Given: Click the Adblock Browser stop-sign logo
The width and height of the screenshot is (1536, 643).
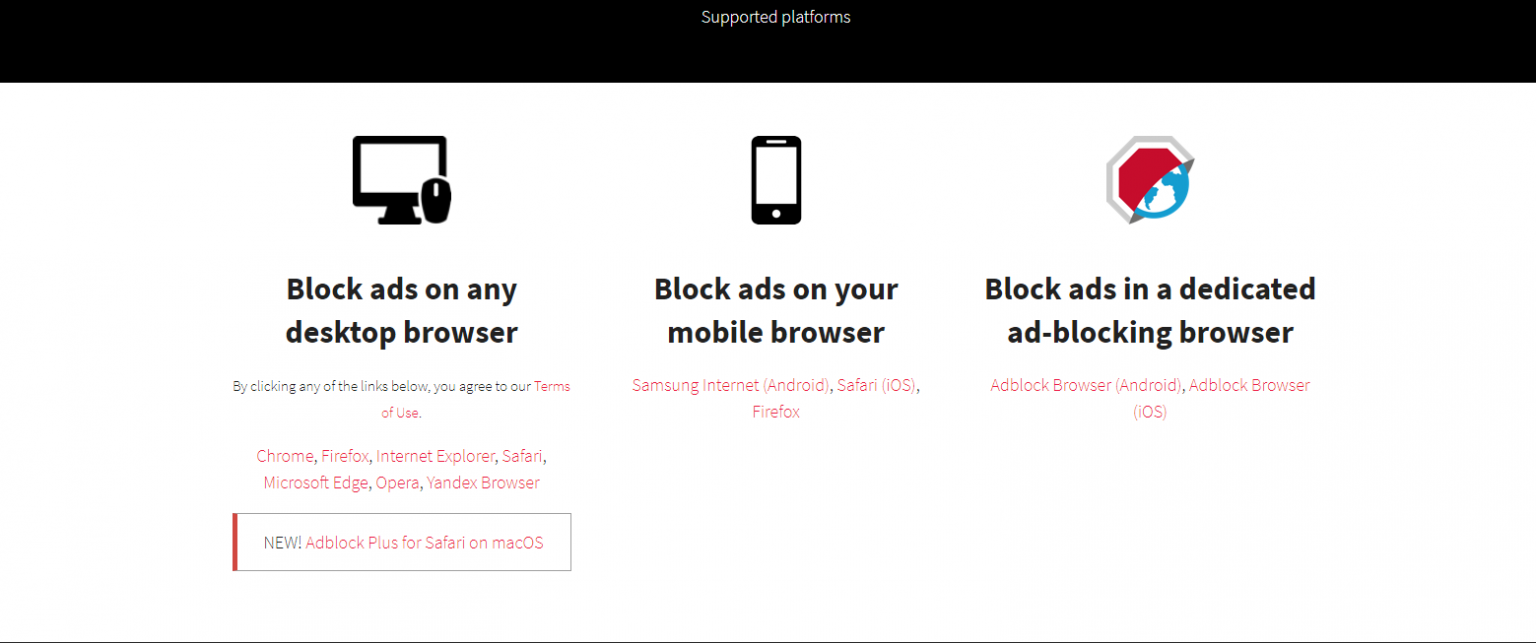Looking at the screenshot, I should 1150,180.
